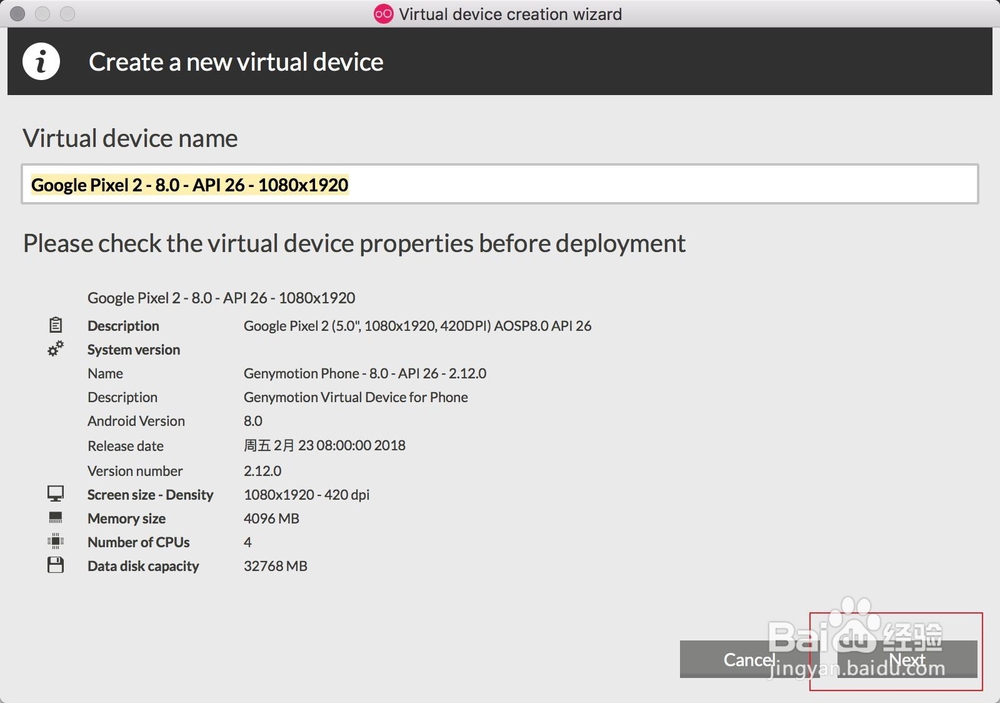The image size is (1000, 703).
Task: Click the minimize window button
Action: pyautogui.click(x=42, y=14)
